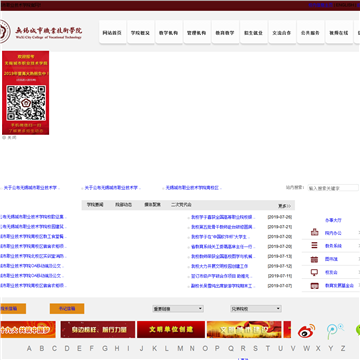Open the 教育发展基金会 text link
The image size is (360, 360).
[339, 286]
